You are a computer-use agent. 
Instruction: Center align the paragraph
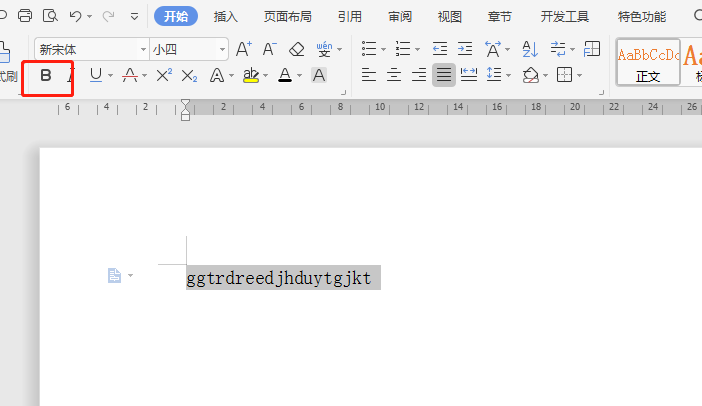pyautogui.click(x=395, y=75)
